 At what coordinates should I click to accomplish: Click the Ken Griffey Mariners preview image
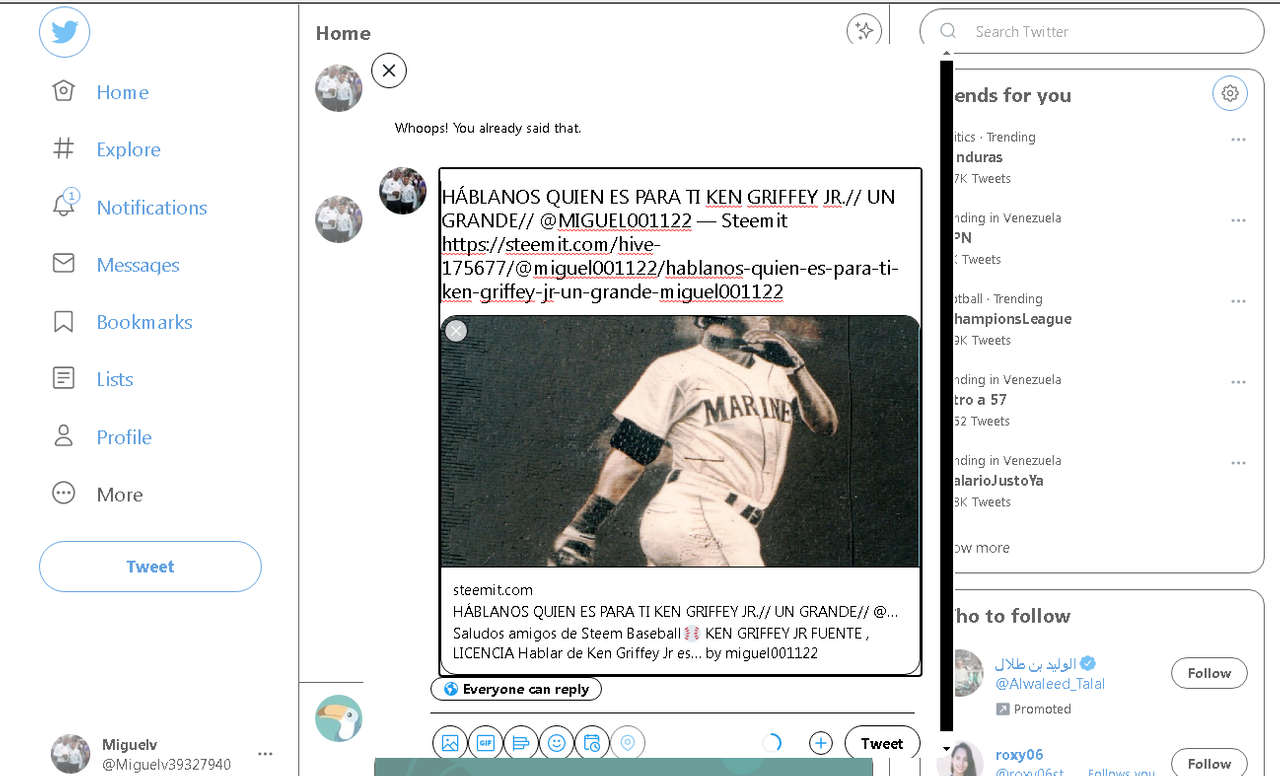pyautogui.click(x=680, y=441)
